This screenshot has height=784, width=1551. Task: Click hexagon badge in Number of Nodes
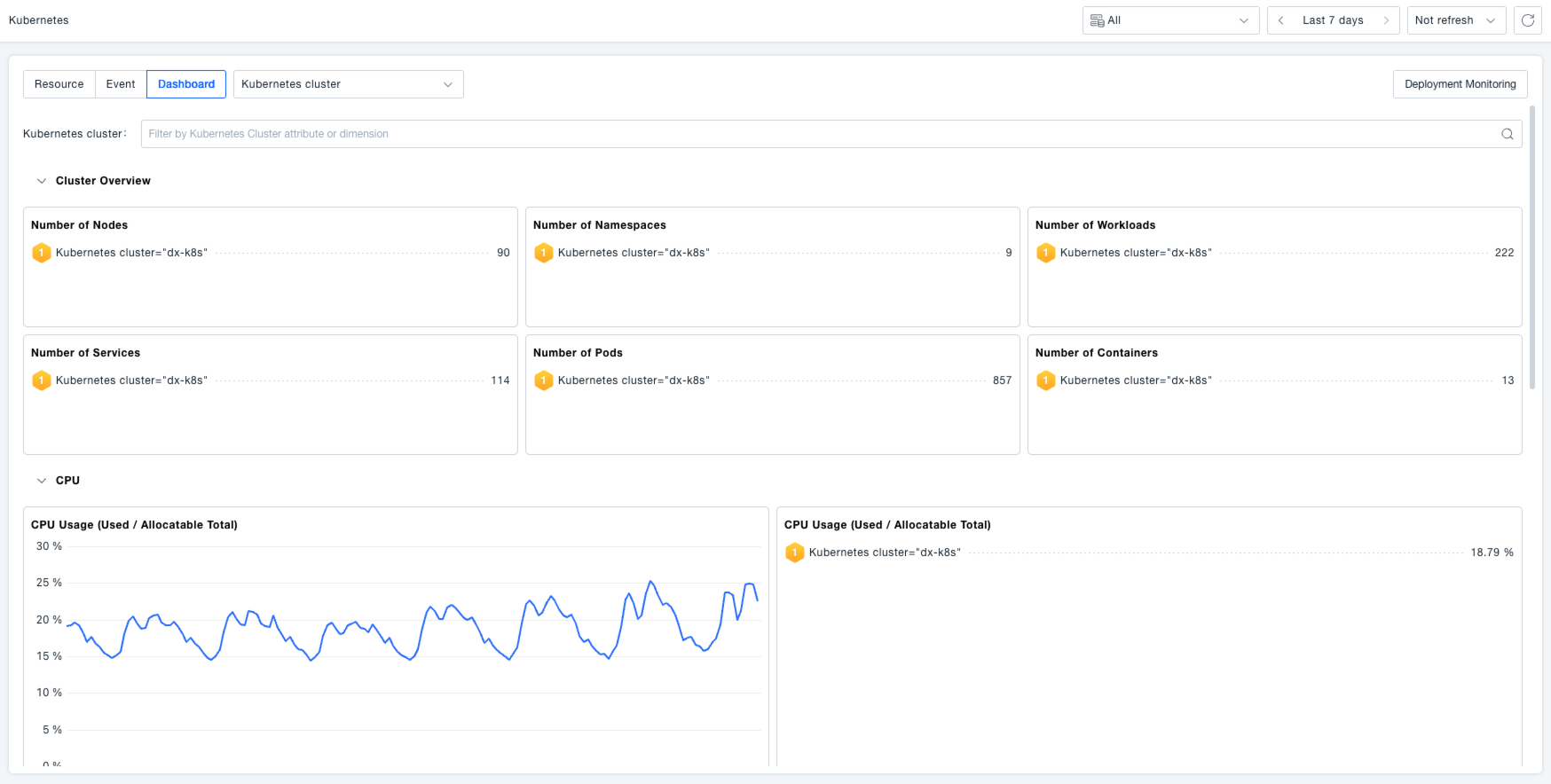[x=42, y=253]
